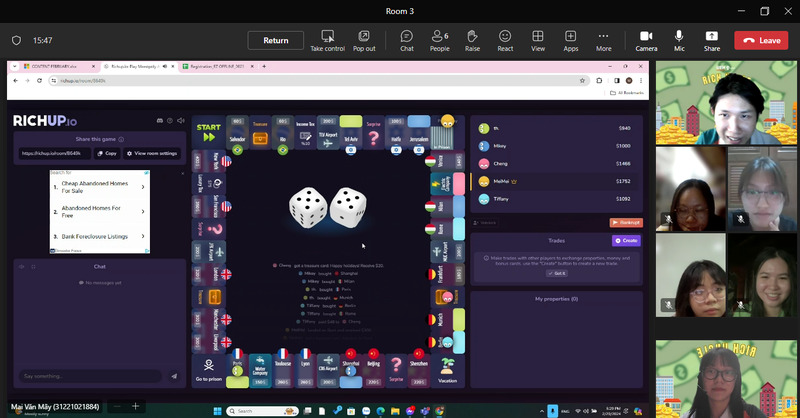Open Windows Start menu

tap(217, 411)
